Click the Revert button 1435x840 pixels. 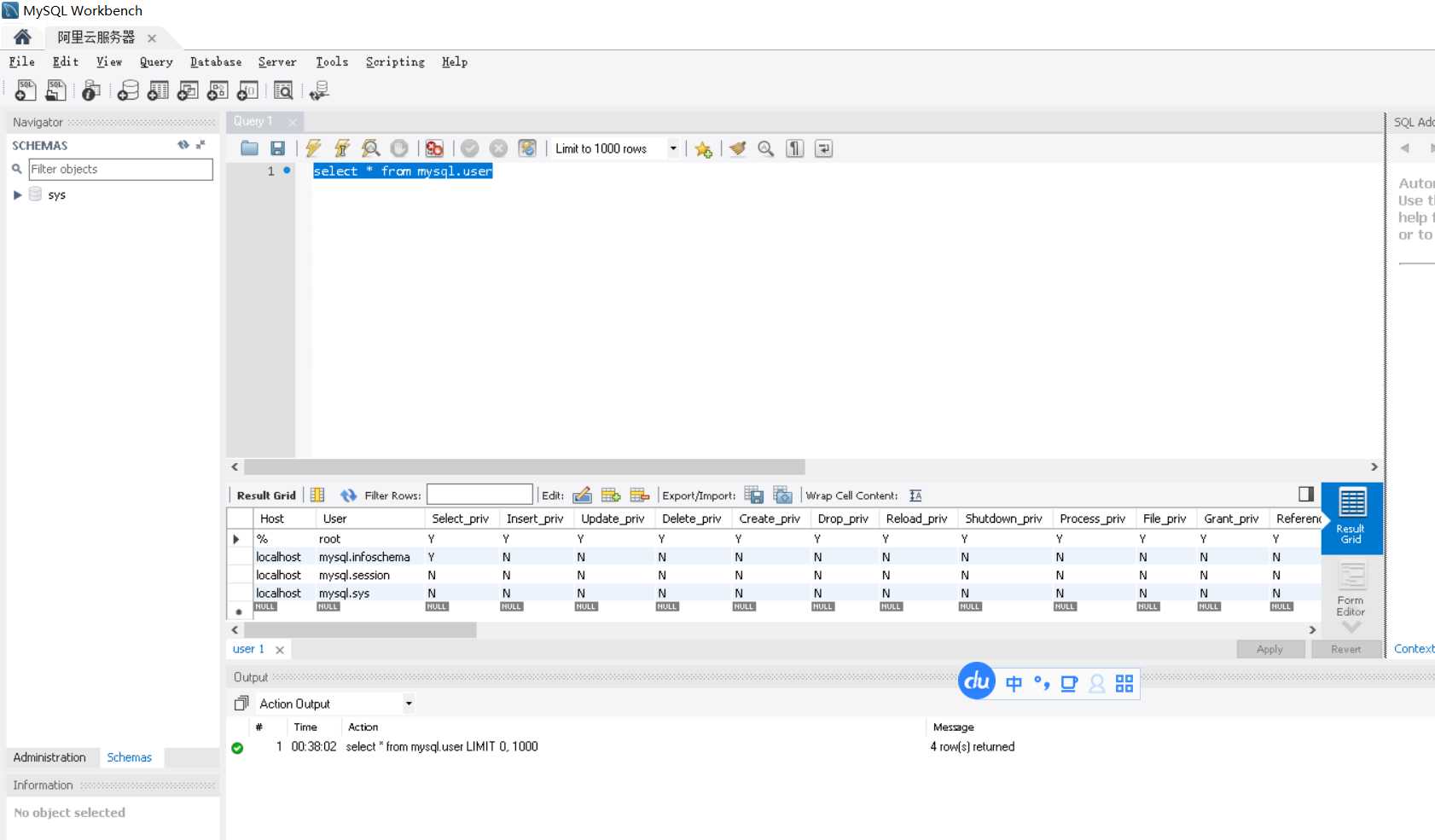[1346, 649]
